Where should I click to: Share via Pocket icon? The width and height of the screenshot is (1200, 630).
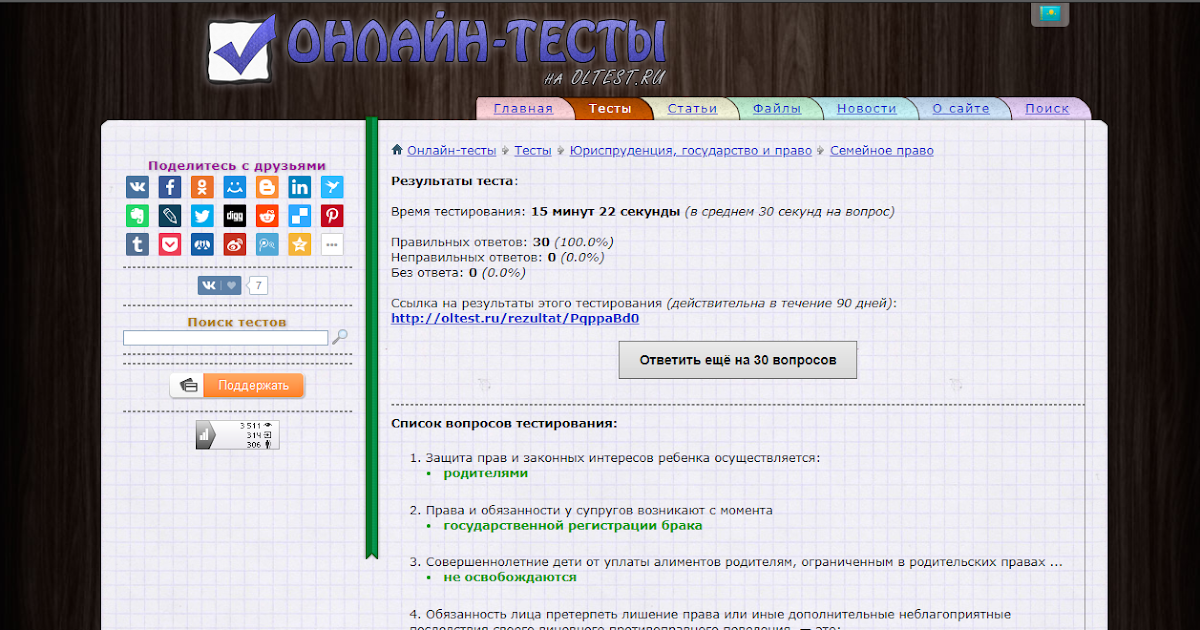click(170, 245)
